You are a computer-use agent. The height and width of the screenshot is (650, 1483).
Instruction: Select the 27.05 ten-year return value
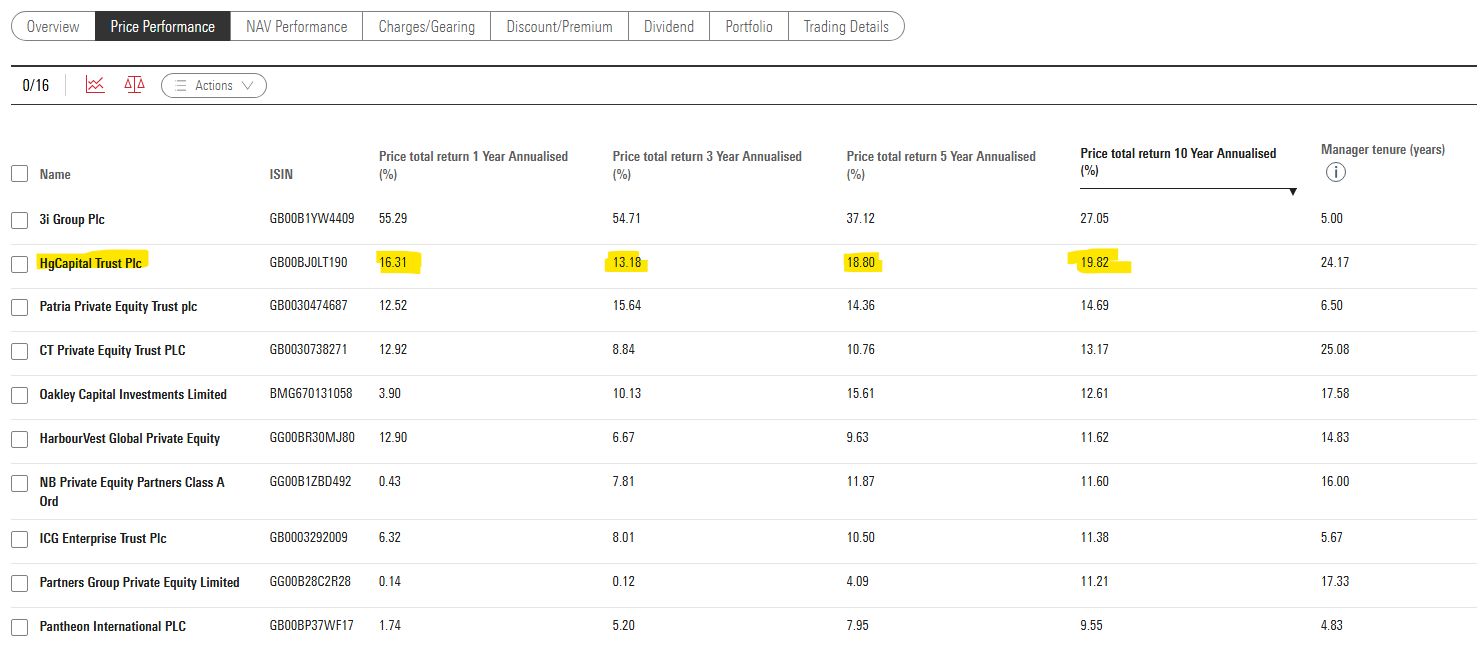point(1095,219)
